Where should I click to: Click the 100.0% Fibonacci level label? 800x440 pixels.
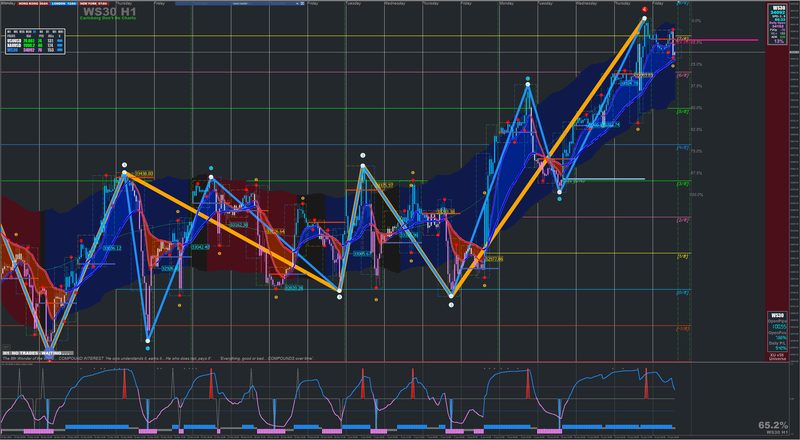coord(696,194)
